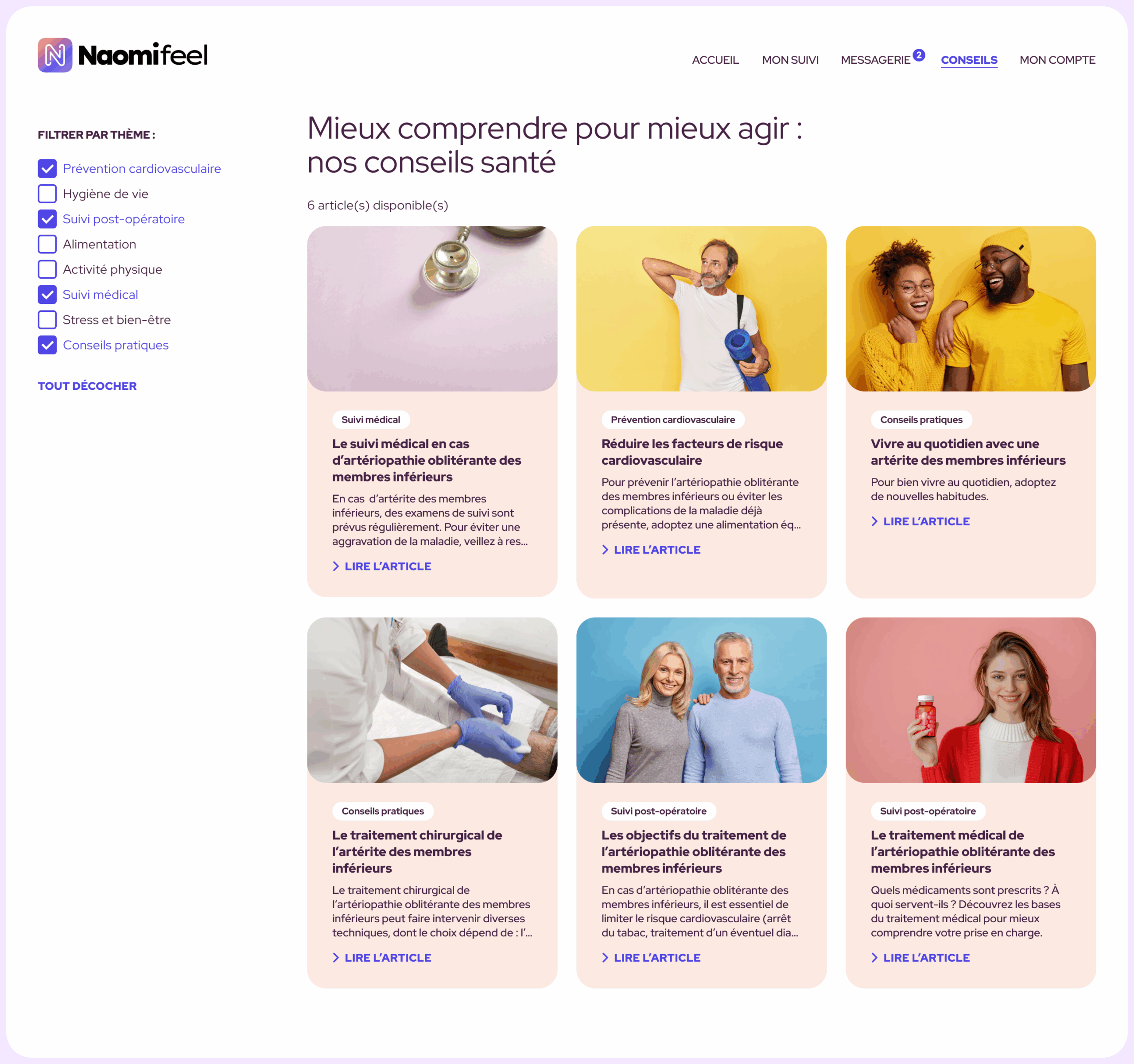Image resolution: width=1134 pixels, height=1064 pixels.
Task: Click the chevron icon beside the suivi médical article link
Action: (x=336, y=566)
